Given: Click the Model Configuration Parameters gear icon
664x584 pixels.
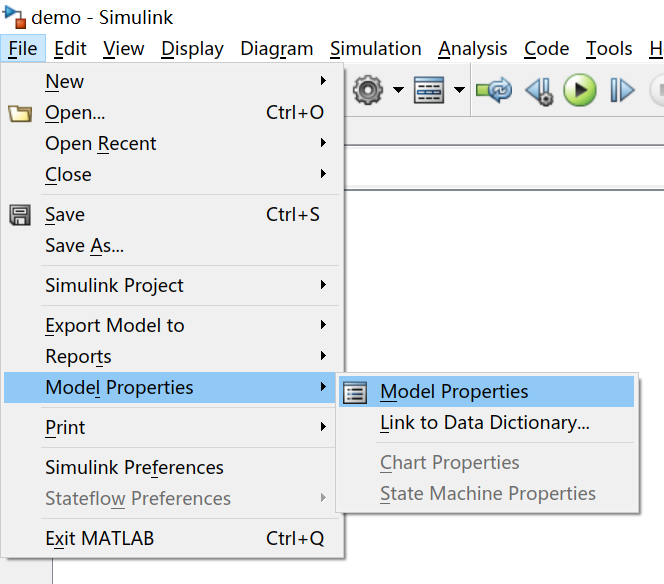Looking at the screenshot, I should 368,90.
